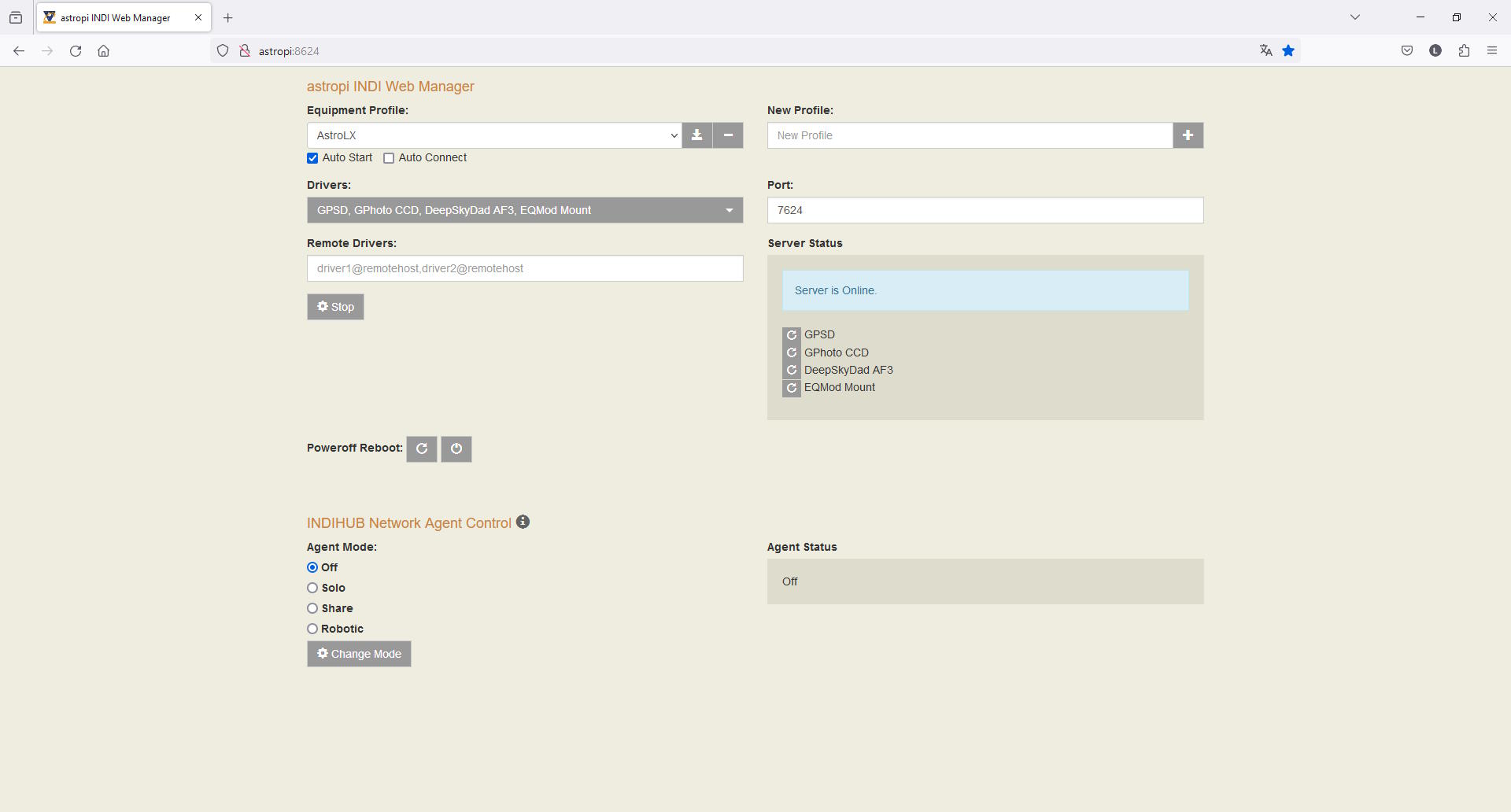The width and height of the screenshot is (1511, 812).
Task: Restart the GPSD driver
Action: (x=792, y=335)
